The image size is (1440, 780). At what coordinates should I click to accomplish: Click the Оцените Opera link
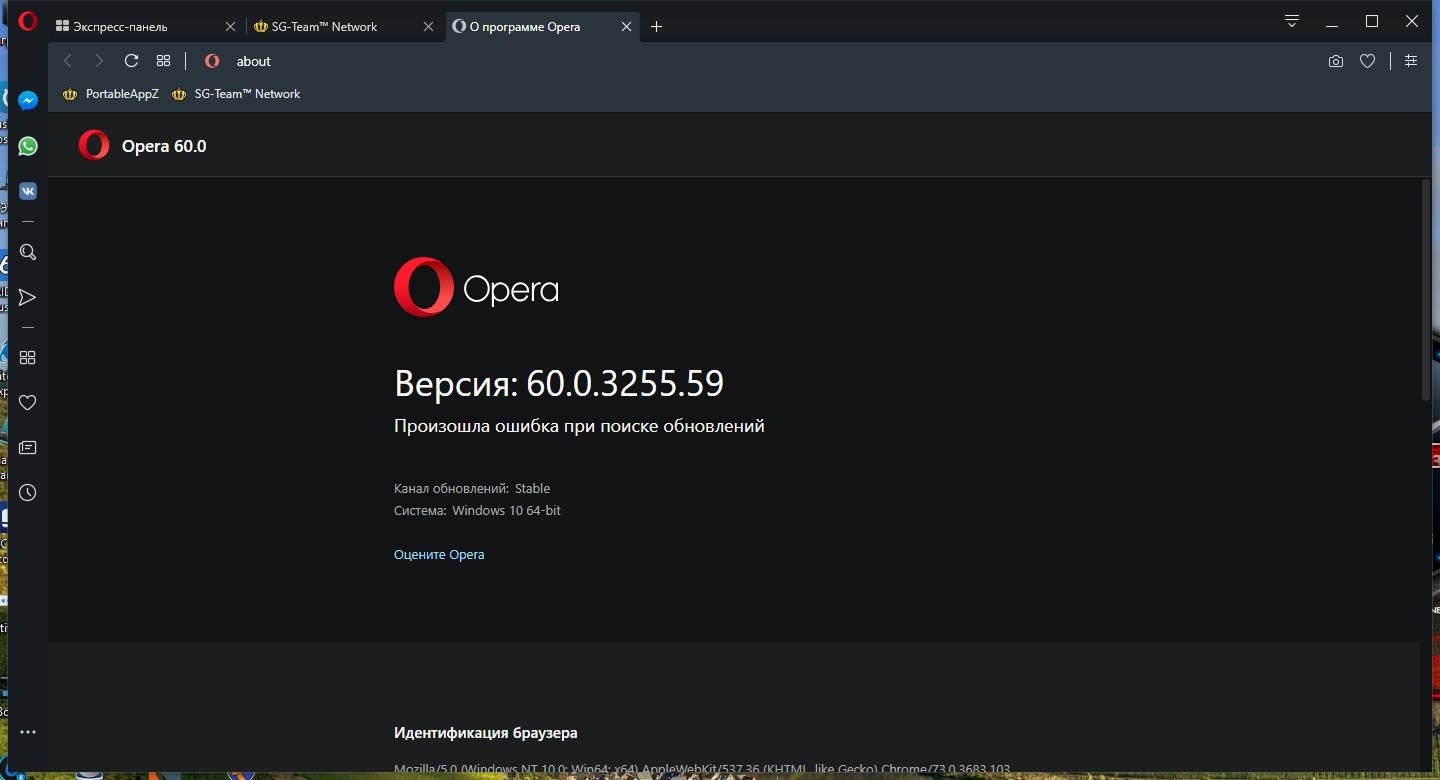(x=439, y=554)
